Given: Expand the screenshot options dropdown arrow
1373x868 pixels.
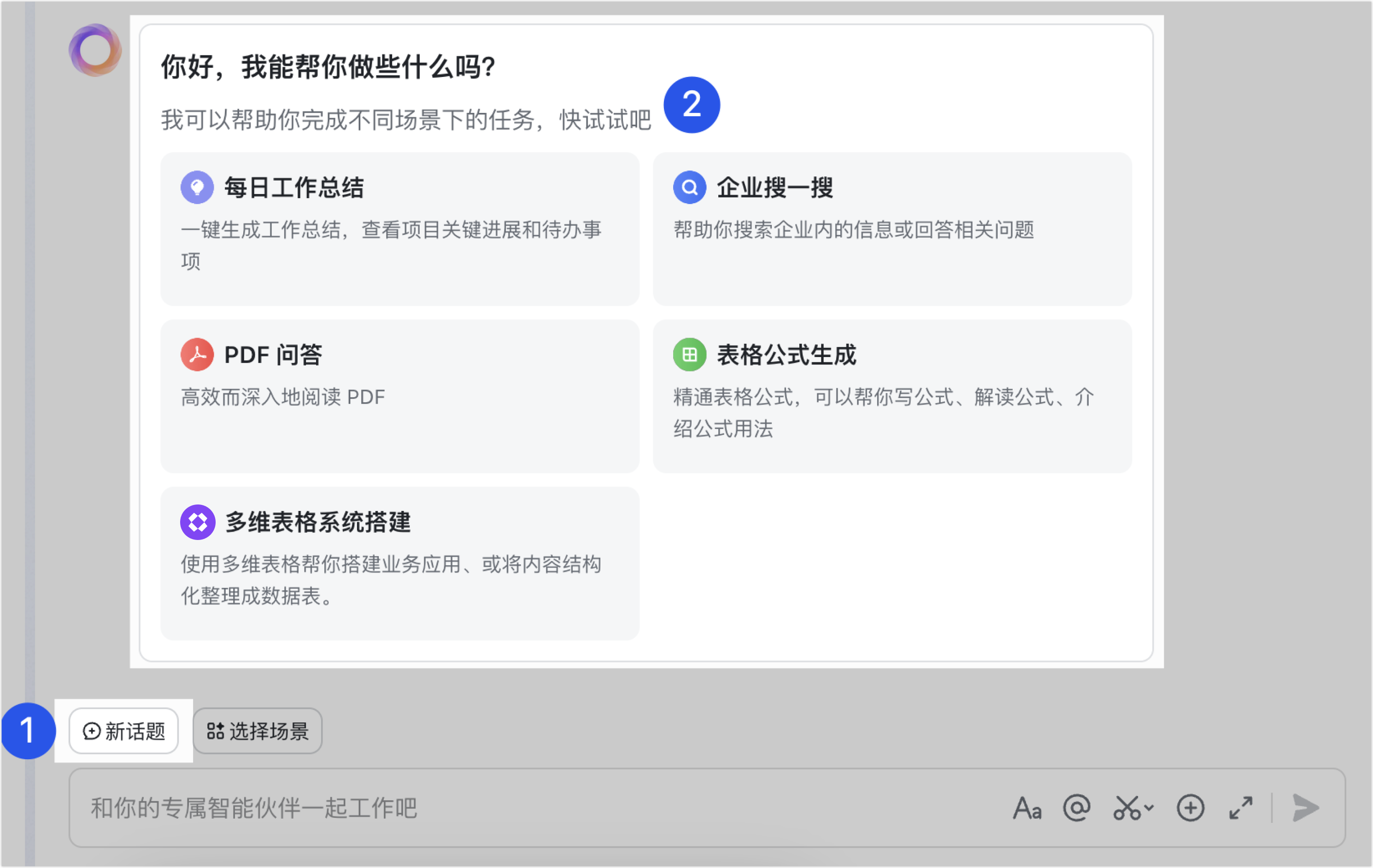Looking at the screenshot, I should (x=1149, y=808).
